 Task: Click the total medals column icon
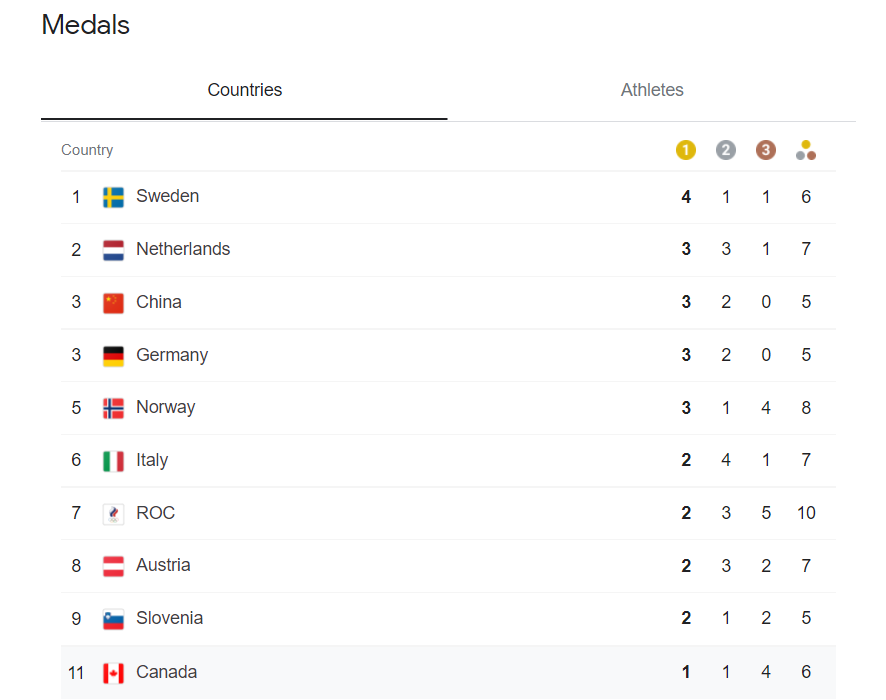(806, 150)
